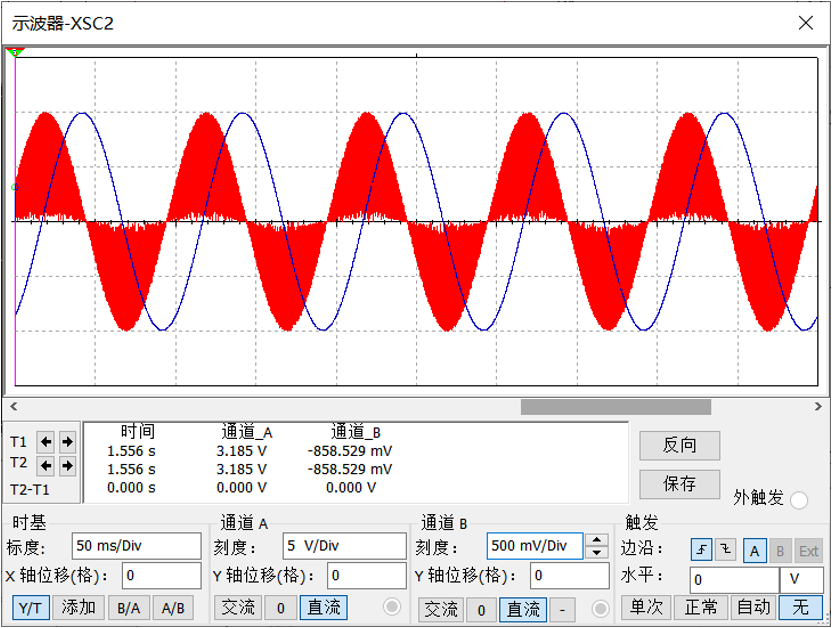Toggle Channel B radio indicator
The width and height of the screenshot is (832, 628).
point(600,609)
